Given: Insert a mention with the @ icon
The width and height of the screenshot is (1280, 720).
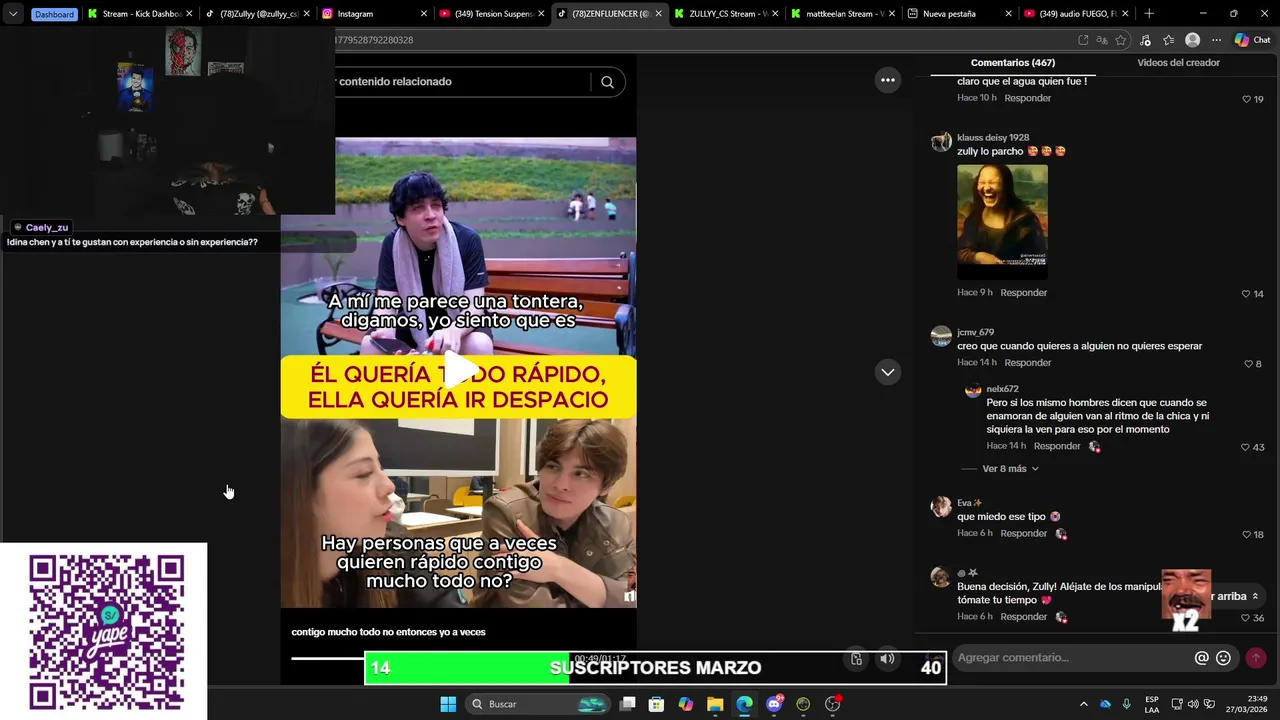Looking at the screenshot, I should [x=1202, y=658].
